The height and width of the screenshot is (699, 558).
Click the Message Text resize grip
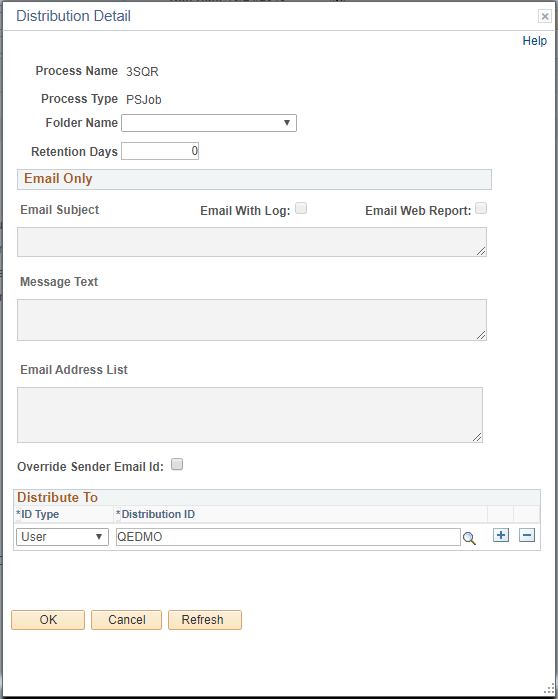point(481,335)
